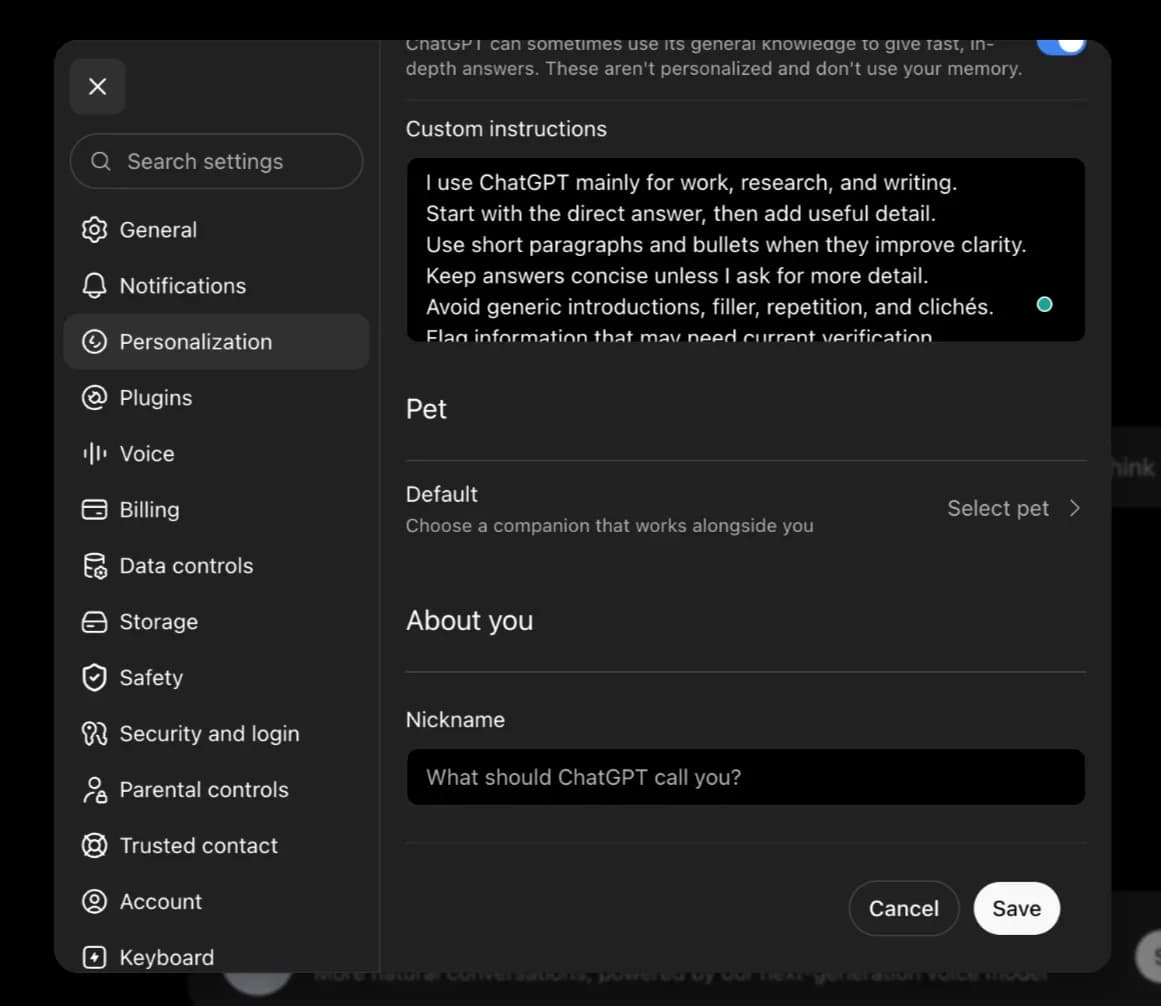Click the Security and login keys icon
Image resolution: width=1161 pixels, height=1006 pixels.
coord(94,734)
